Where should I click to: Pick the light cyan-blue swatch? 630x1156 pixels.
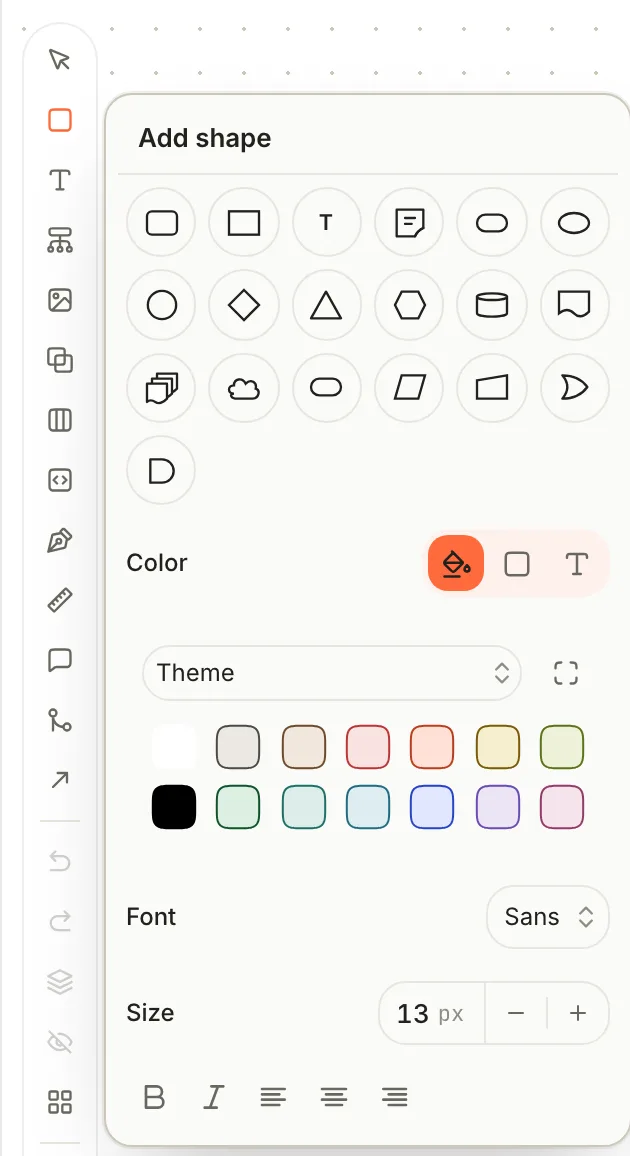(x=368, y=807)
